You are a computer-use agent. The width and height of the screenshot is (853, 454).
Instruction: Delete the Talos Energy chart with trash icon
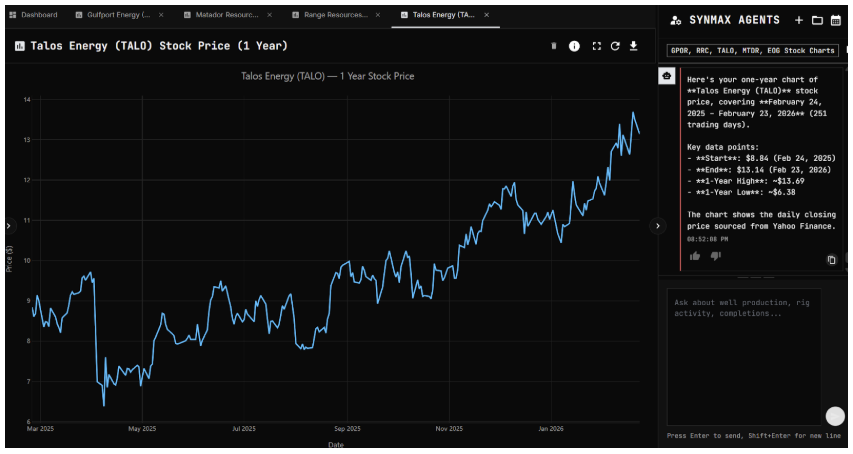tap(554, 46)
